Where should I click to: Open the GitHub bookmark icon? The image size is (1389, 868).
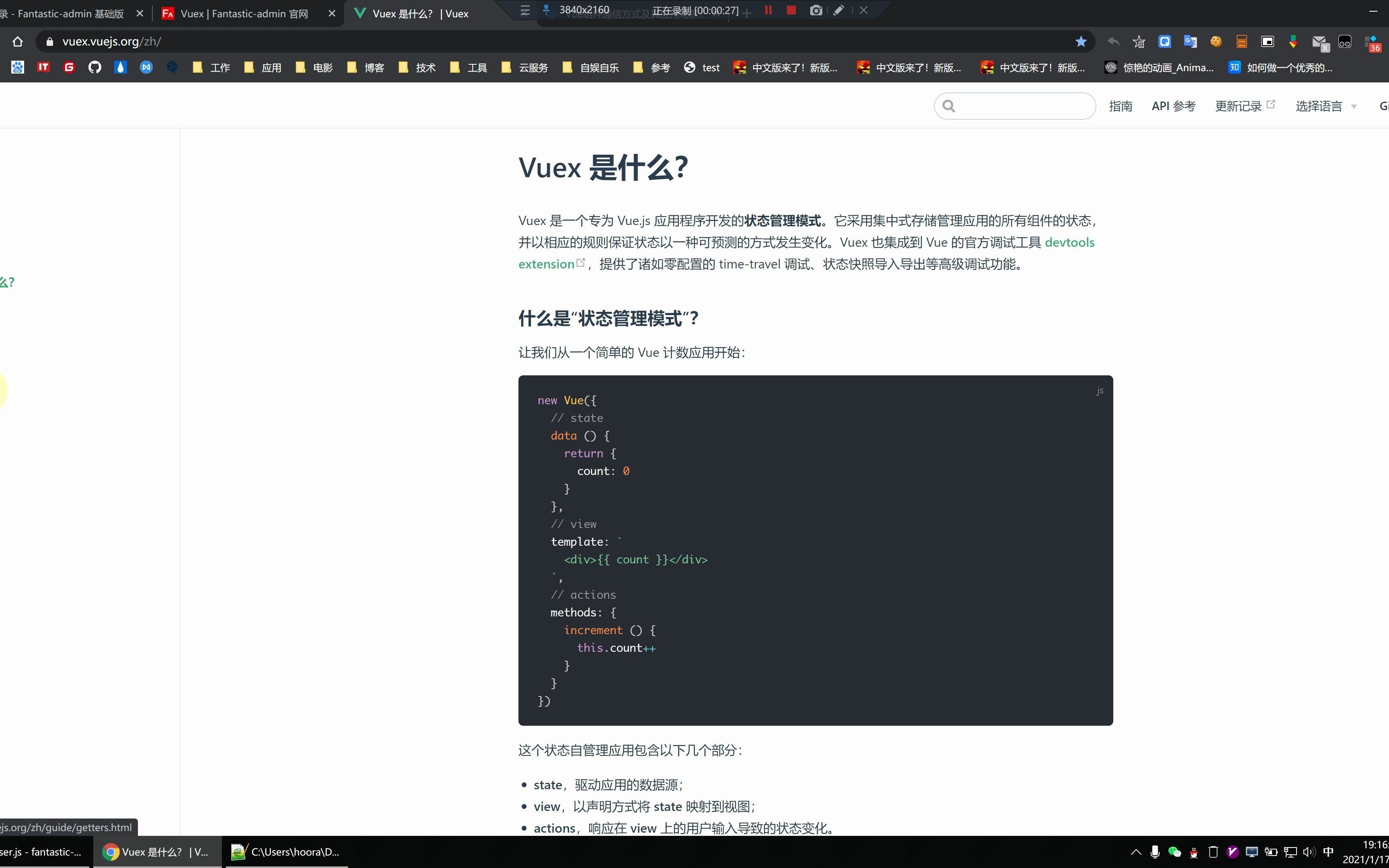95,67
